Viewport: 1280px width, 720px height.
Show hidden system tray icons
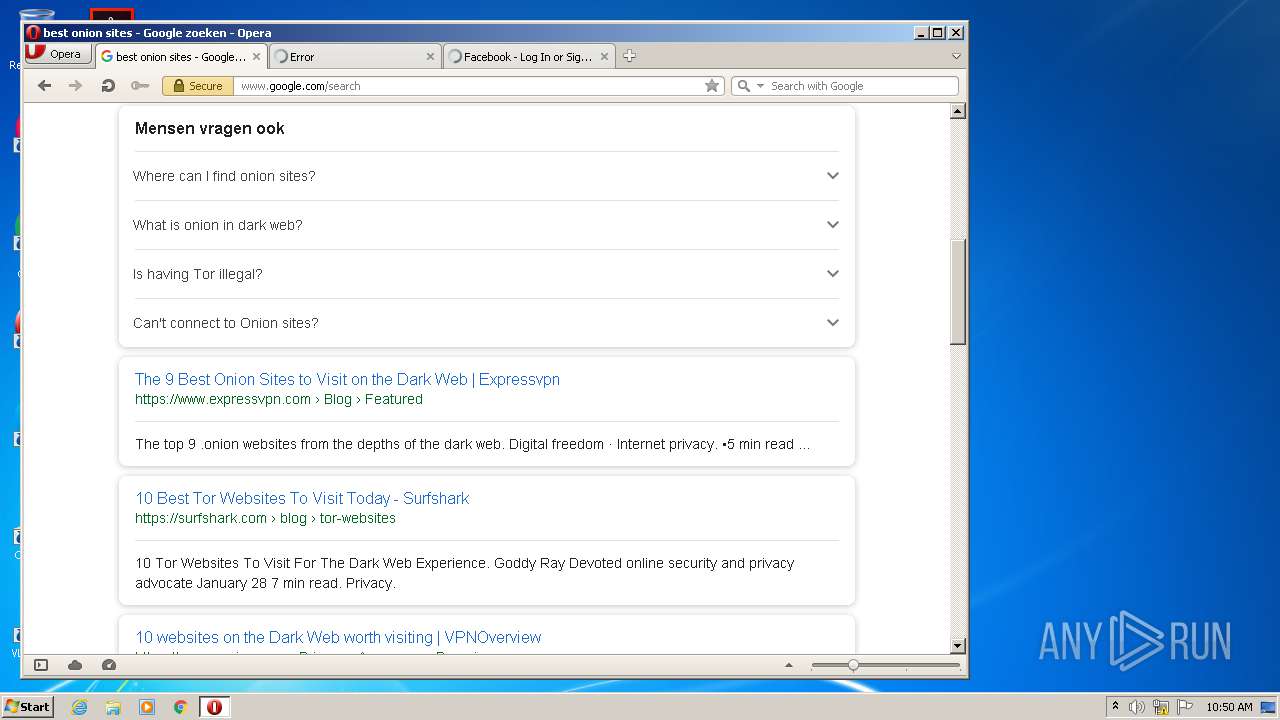1116,707
